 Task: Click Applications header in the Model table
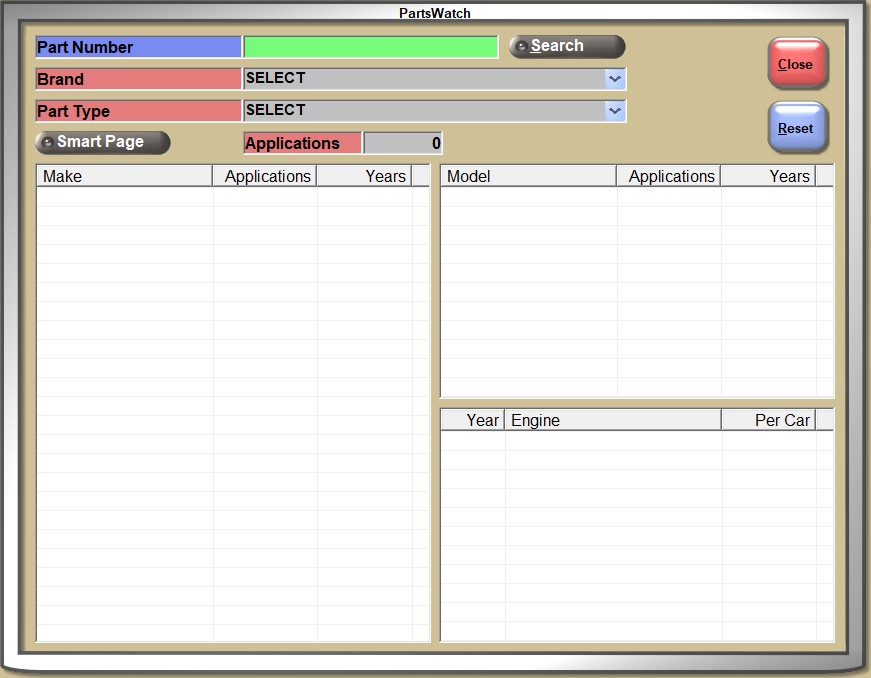pyautogui.click(x=669, y=176)
